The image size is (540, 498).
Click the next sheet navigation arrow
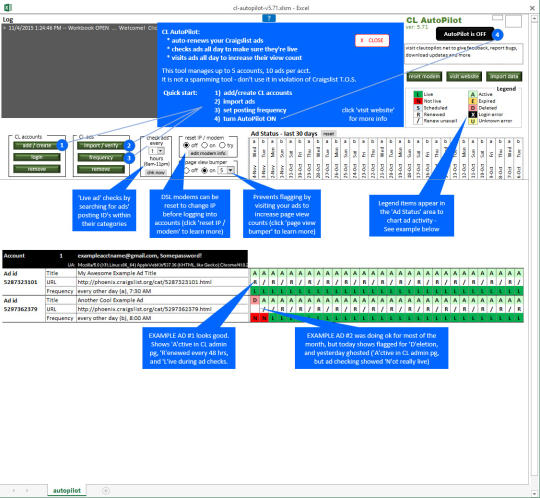coord(27,490)
